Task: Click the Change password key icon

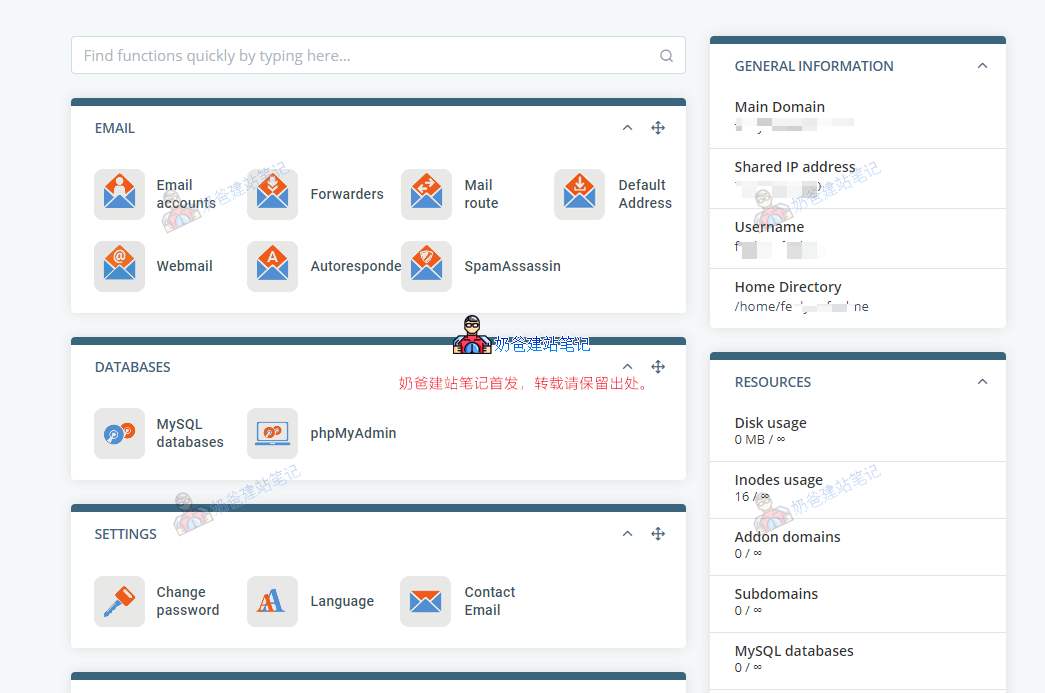Action: (x=119, y=601)
